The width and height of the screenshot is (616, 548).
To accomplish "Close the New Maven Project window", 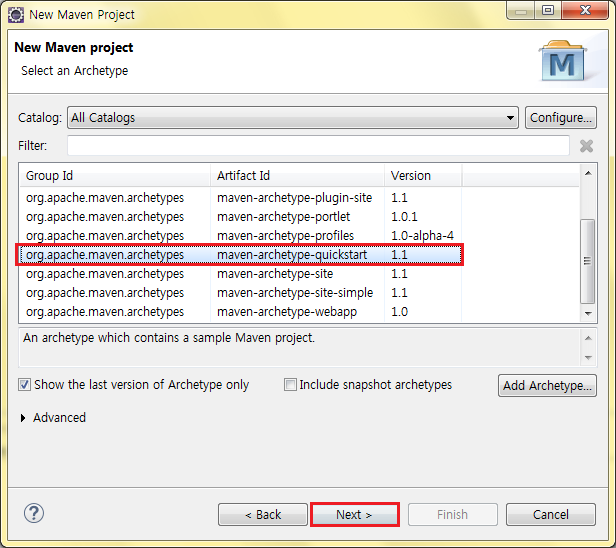I will click(x=585, y=10).
